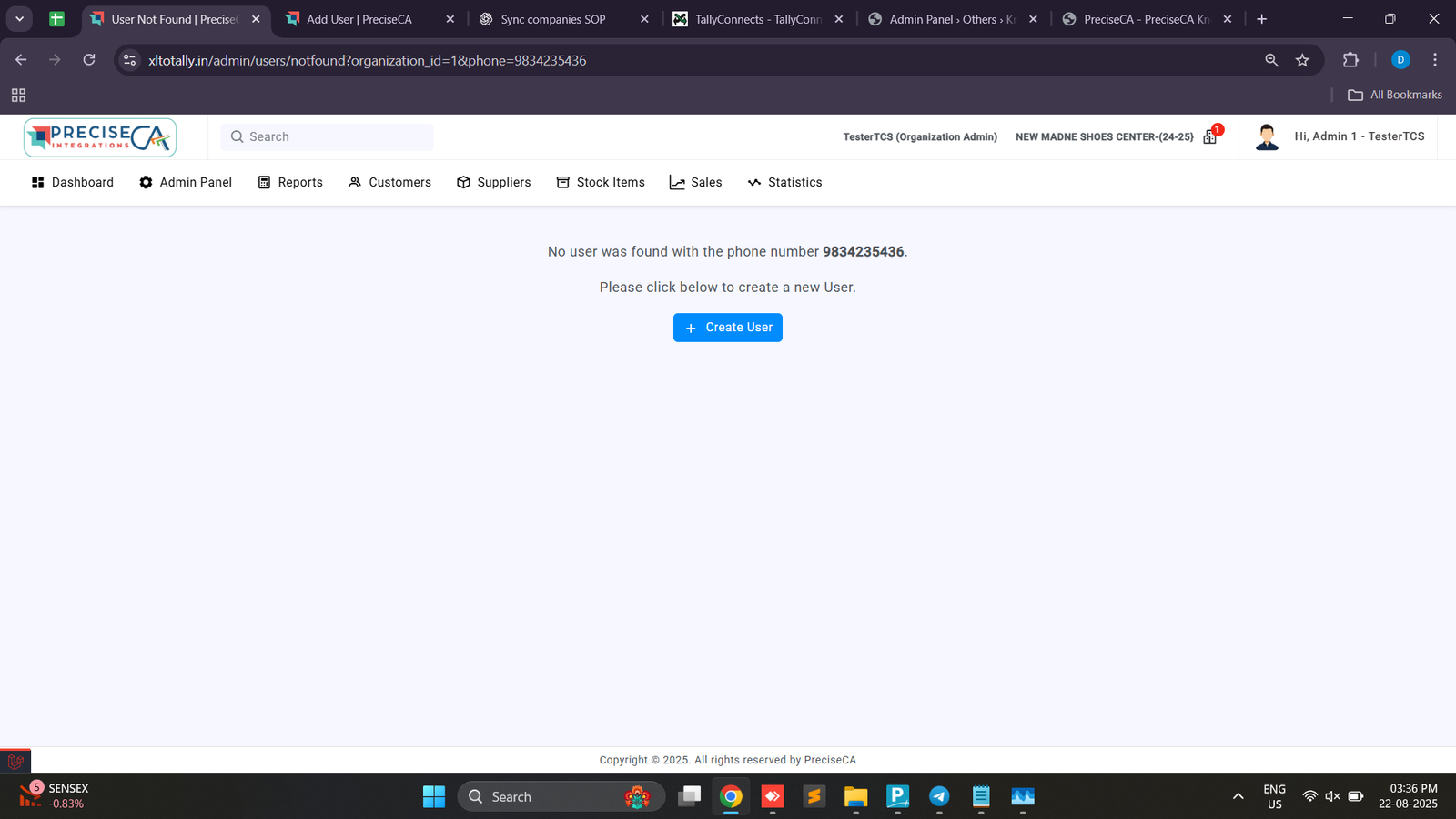Screen dimensions: 1456x819
Task: Open the Chrome extensions puzzle icon
Action: [1350, 60]
